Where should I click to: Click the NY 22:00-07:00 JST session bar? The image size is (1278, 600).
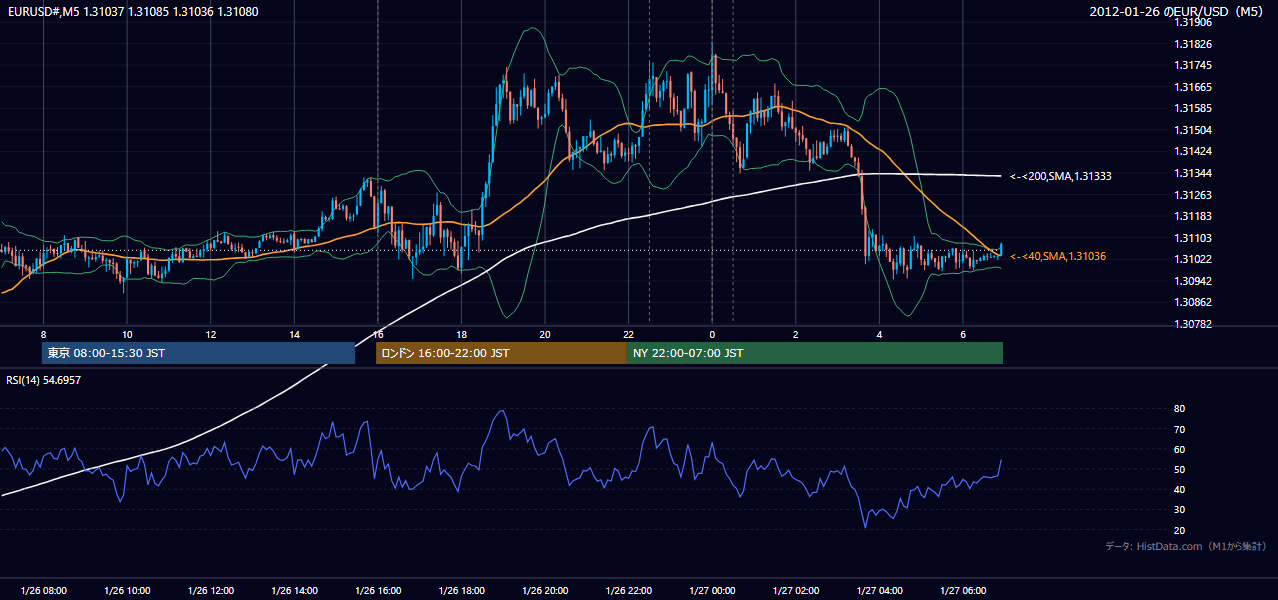click(x=815, y=353)
